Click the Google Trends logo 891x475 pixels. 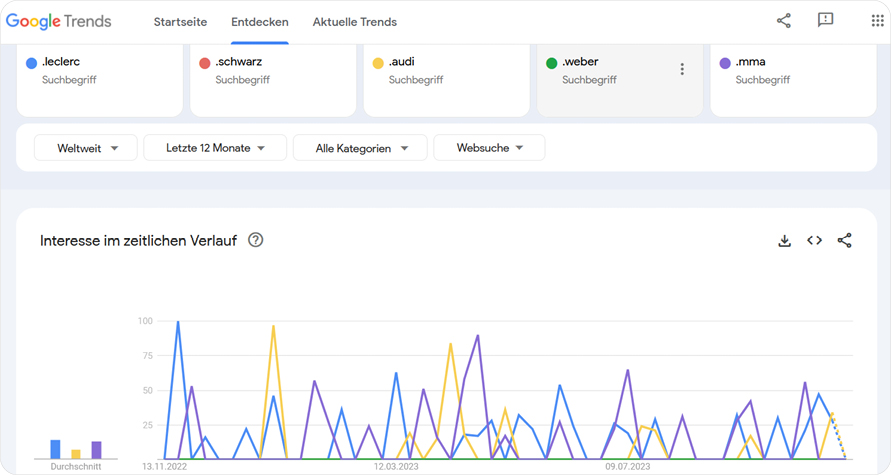point(59,22)
